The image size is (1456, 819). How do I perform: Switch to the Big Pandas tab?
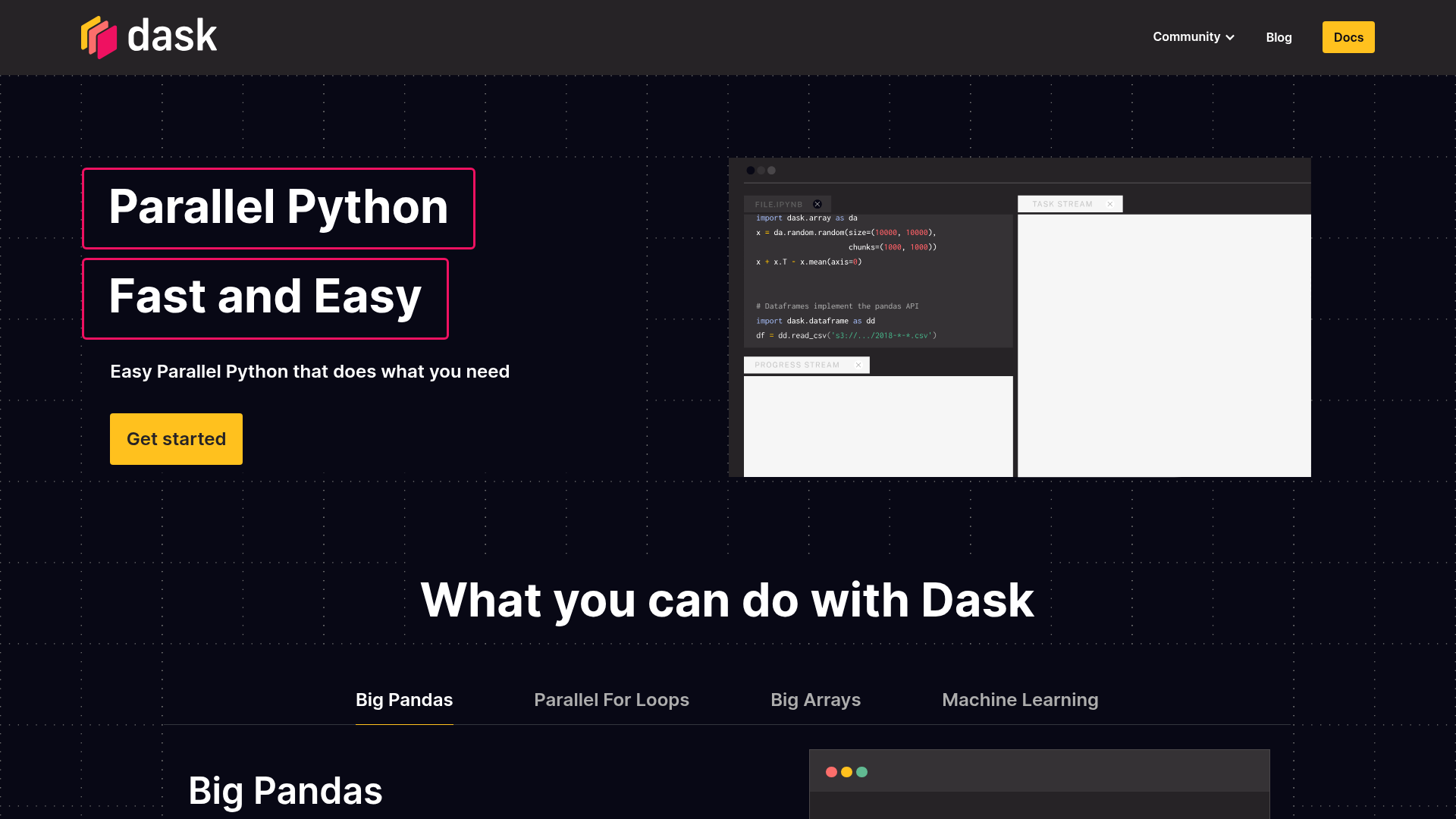404,699
